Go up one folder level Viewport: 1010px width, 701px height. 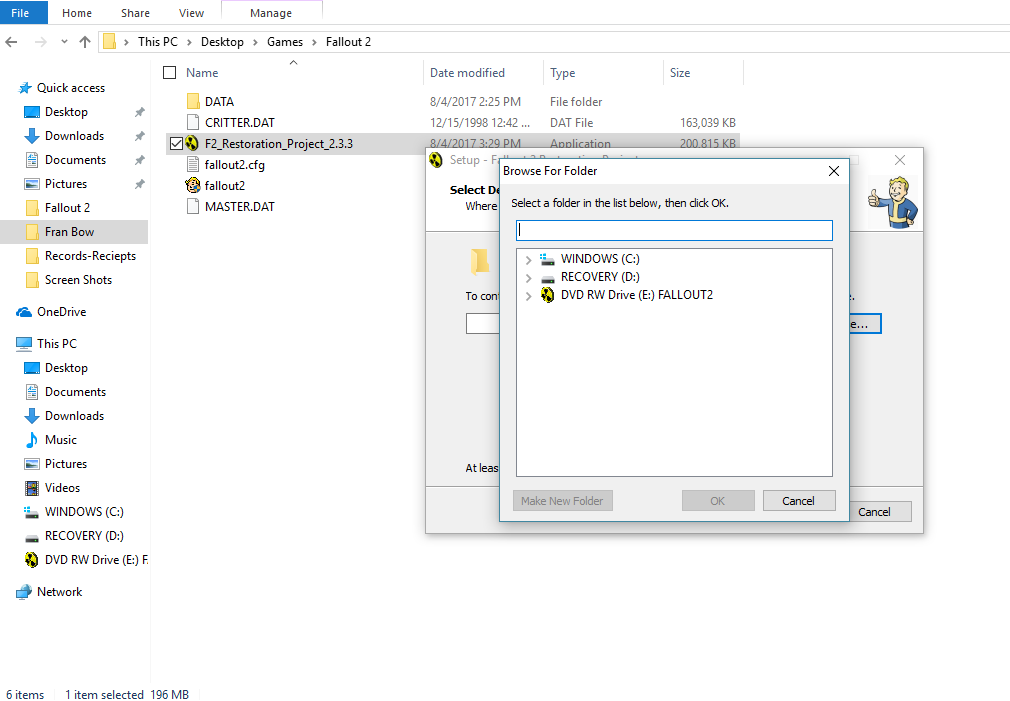pyautogui.click(x=84, y=42)
